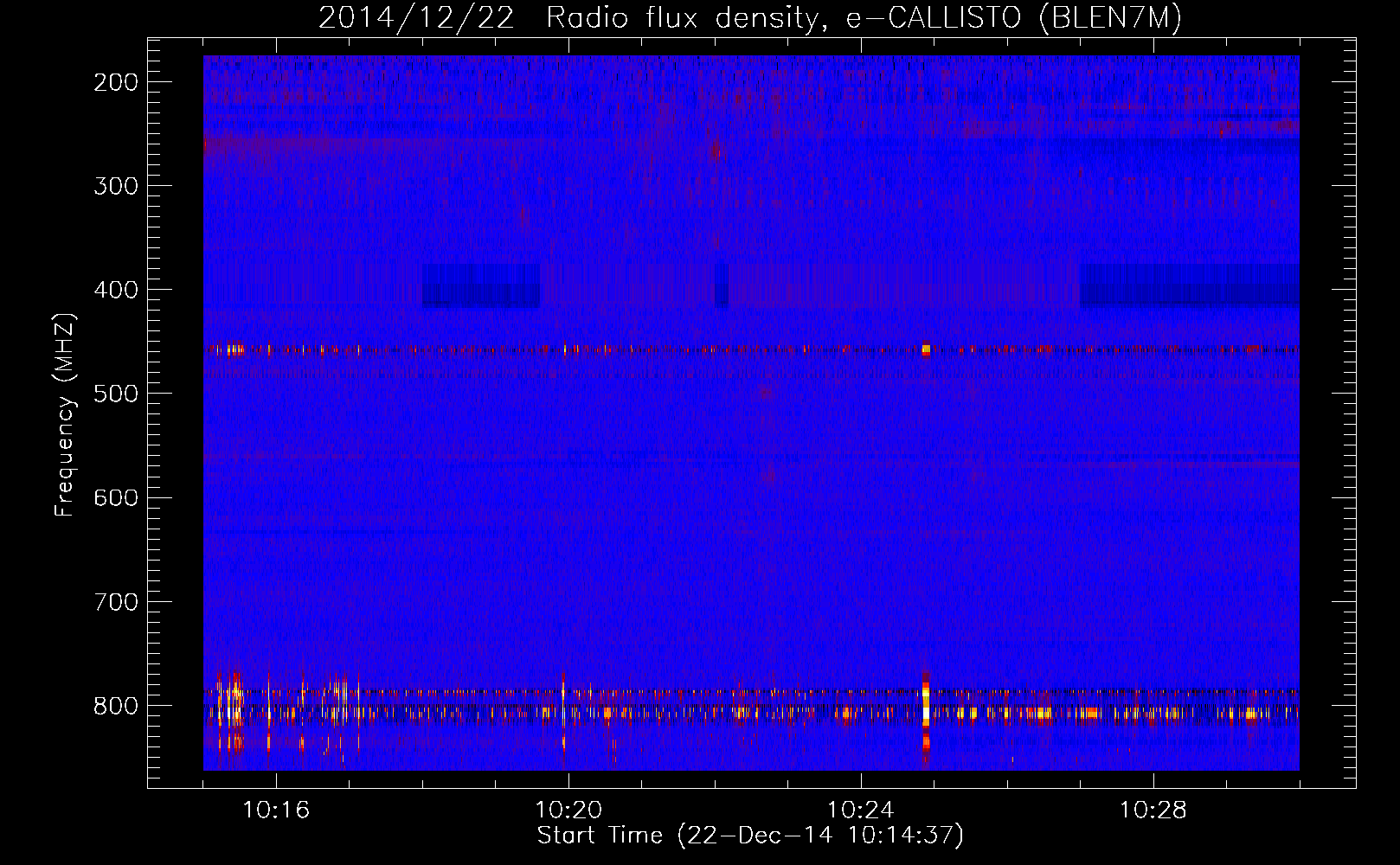Click the date '2014/12/22' in the title
The height and width of the screenshot is (865, 1400).
tap(416, 18)
